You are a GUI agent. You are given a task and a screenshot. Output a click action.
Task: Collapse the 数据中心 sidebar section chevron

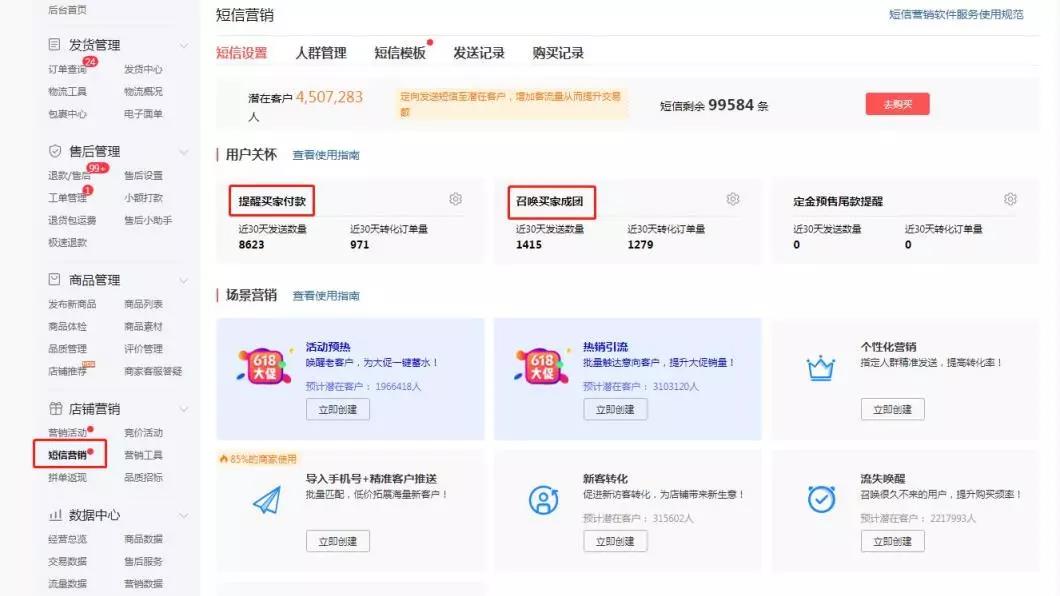click(x=183, y=516)
